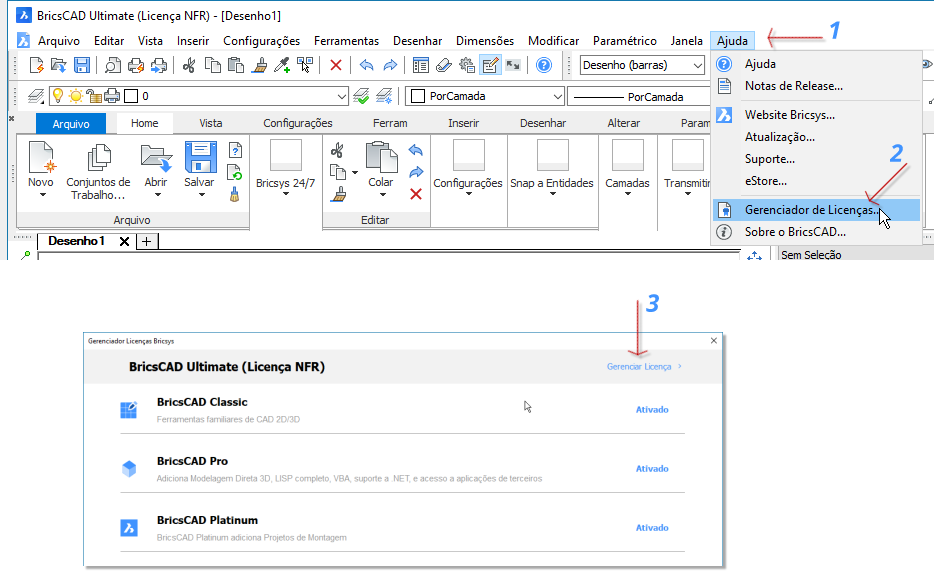Click the large Colar clipboard icon in ribbon
The image size is (934, 574).
click(381, 157)
